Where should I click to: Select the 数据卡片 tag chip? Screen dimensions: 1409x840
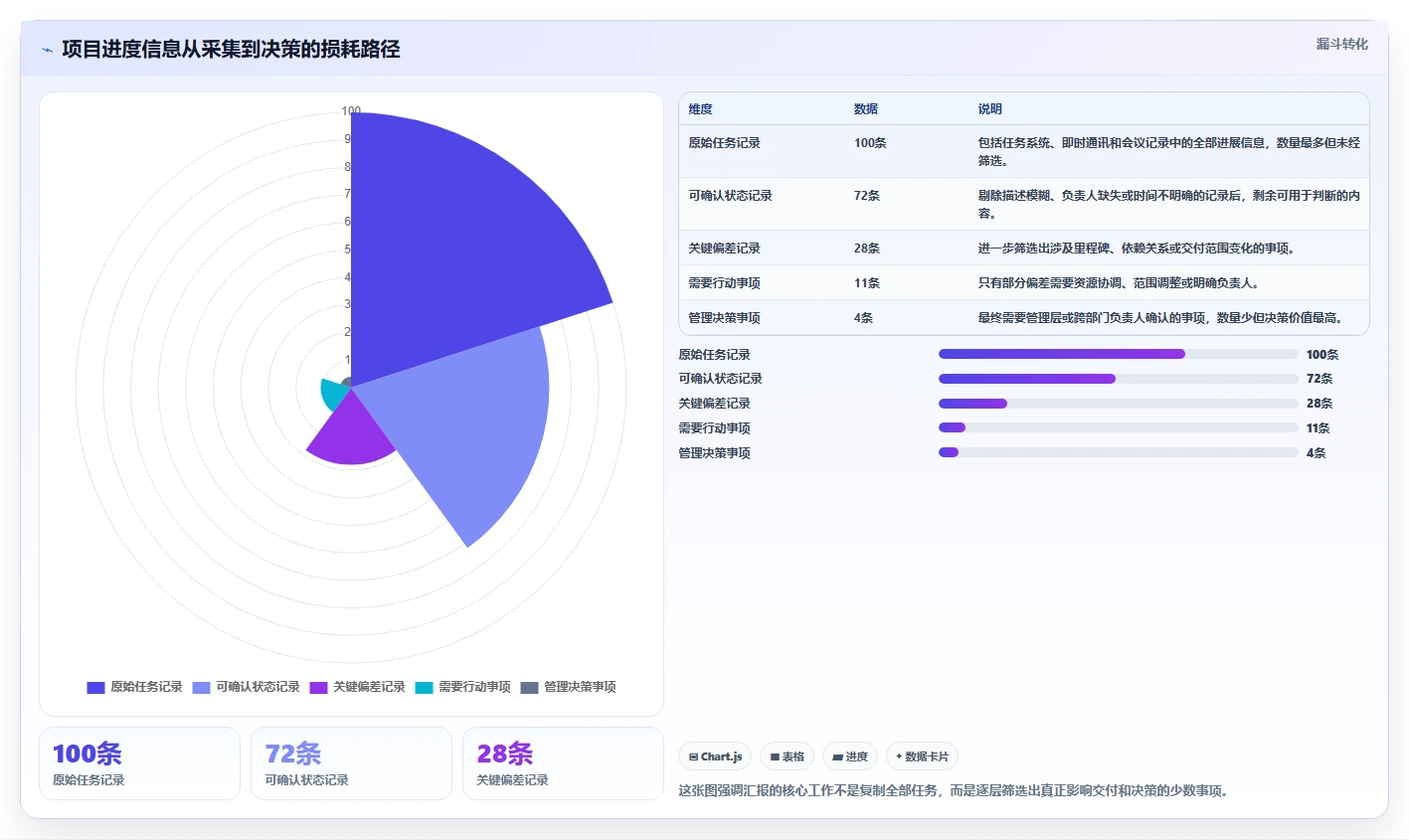pos(922,756)
